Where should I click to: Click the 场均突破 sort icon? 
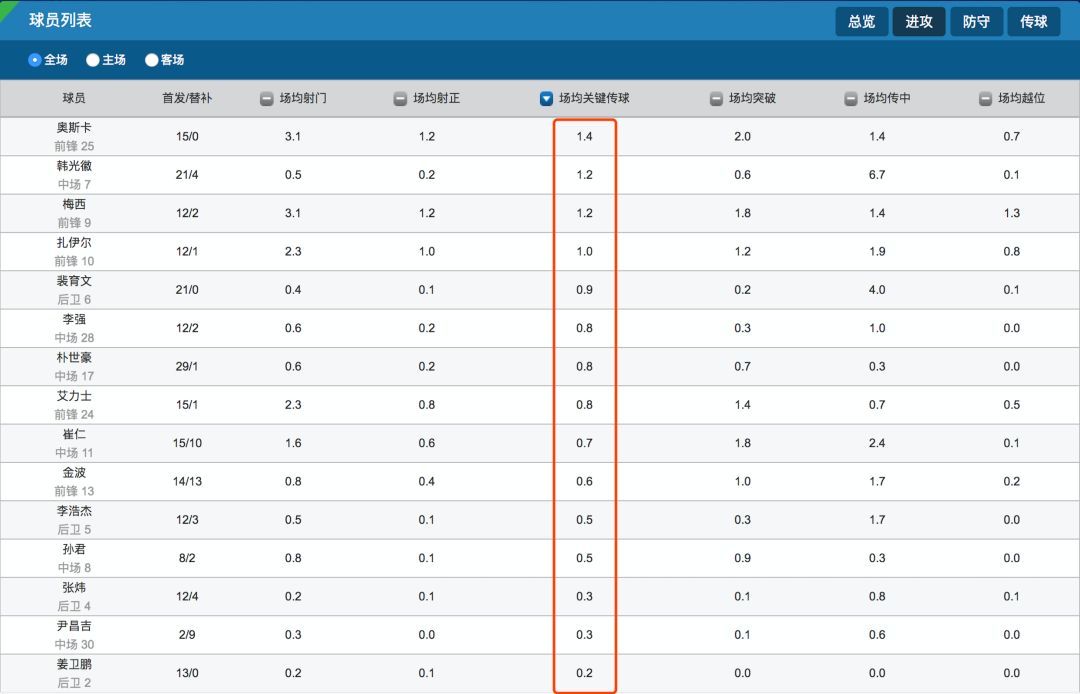point(716,99)
